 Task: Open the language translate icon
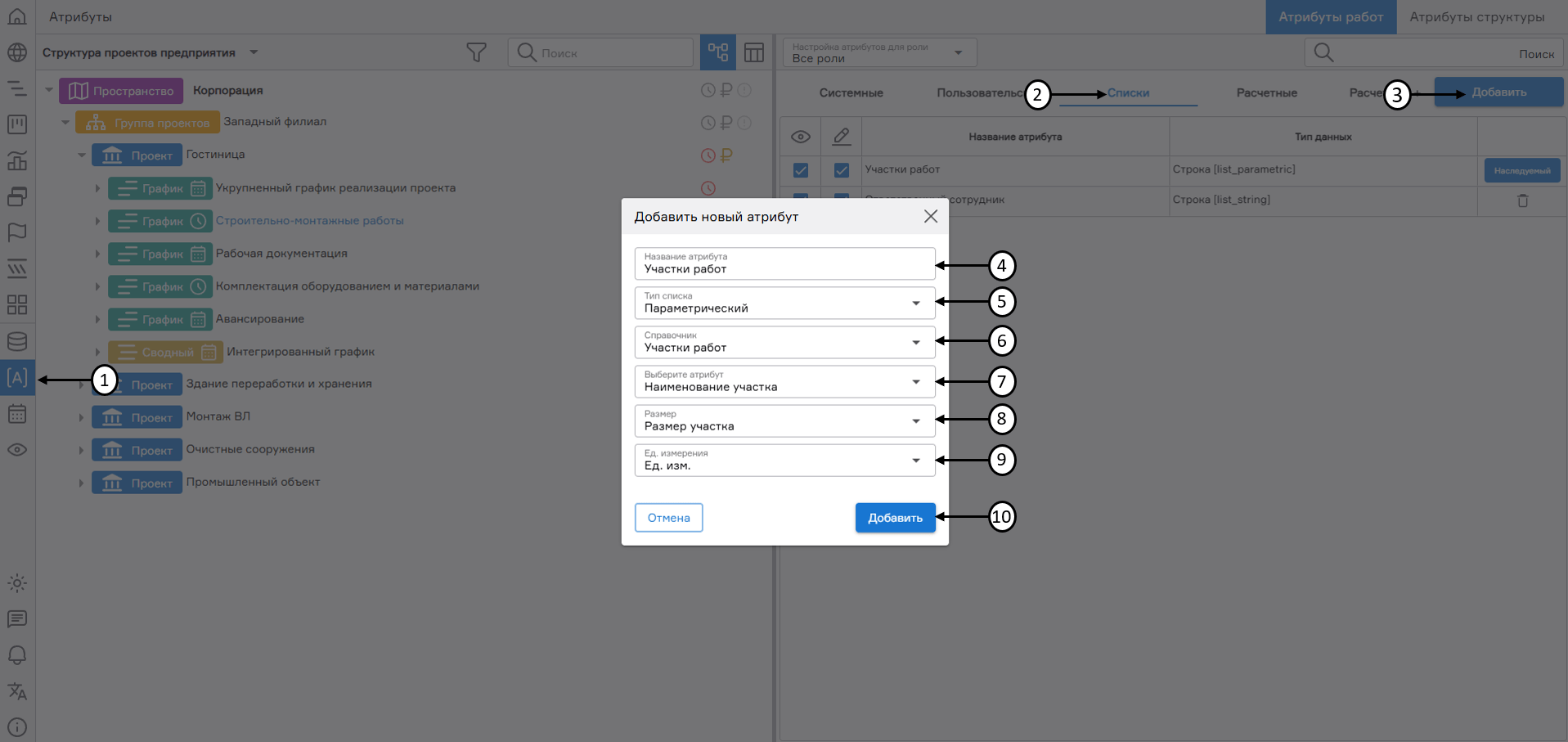[17, 691]
